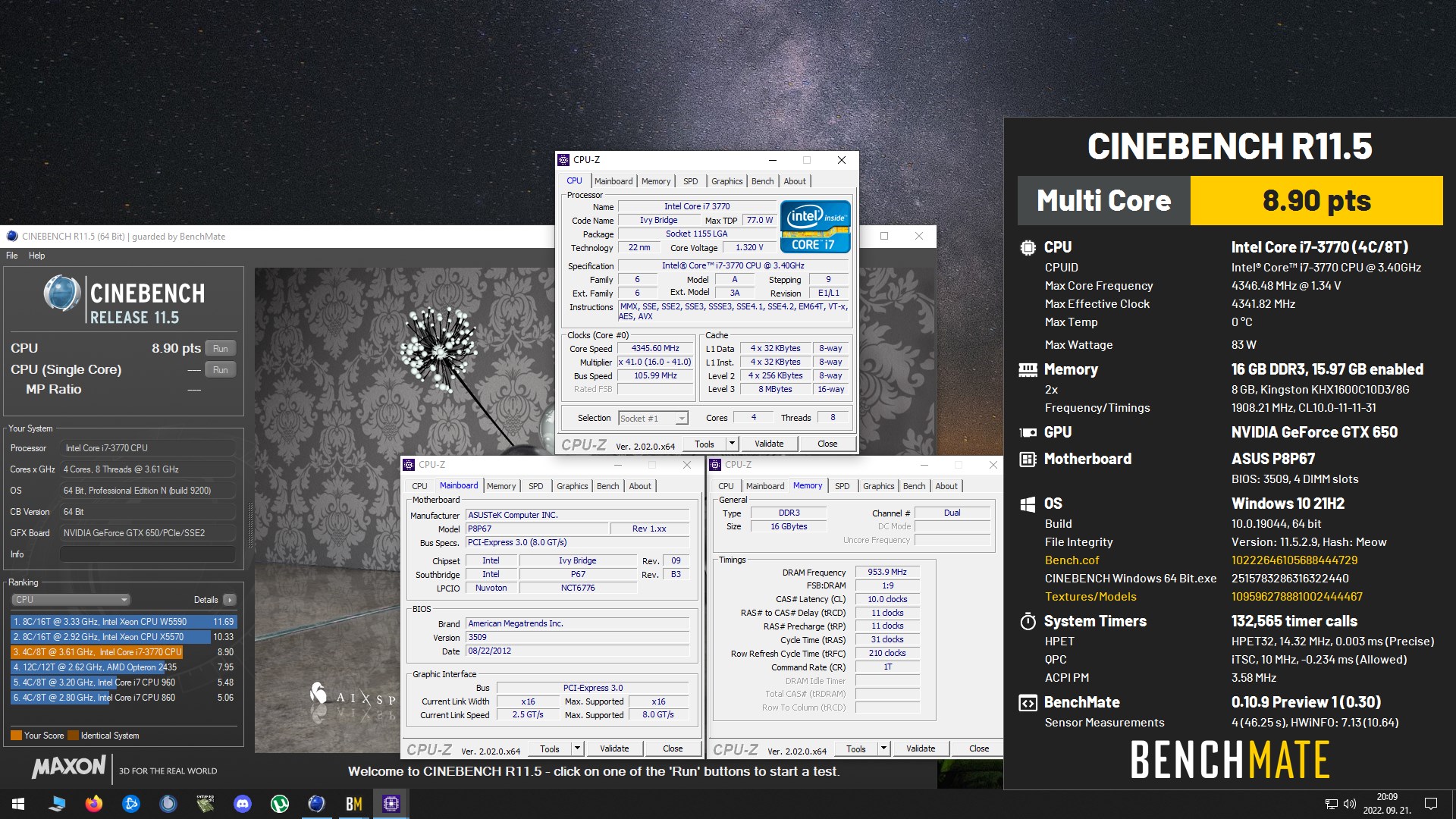Select the Core i7 860 ranking row
This screenshot has width=1456, height=819.
point(124,697)
